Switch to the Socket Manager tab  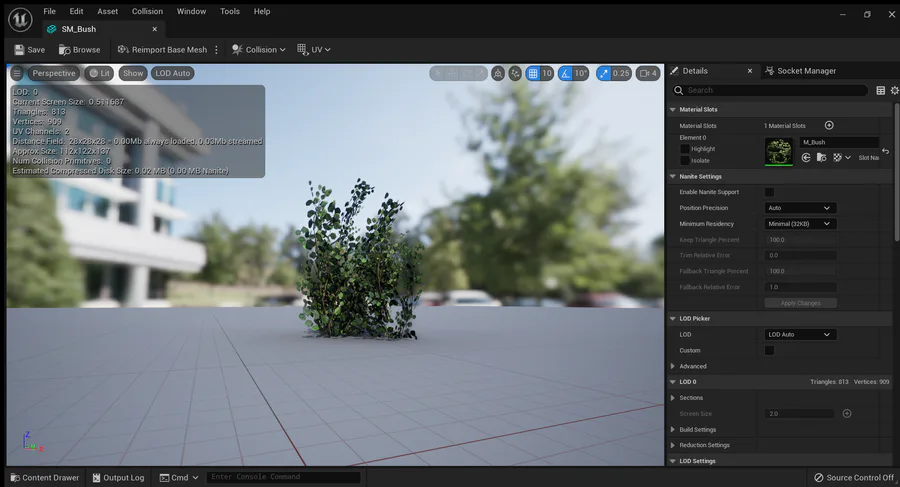click(x=801, y=71)
